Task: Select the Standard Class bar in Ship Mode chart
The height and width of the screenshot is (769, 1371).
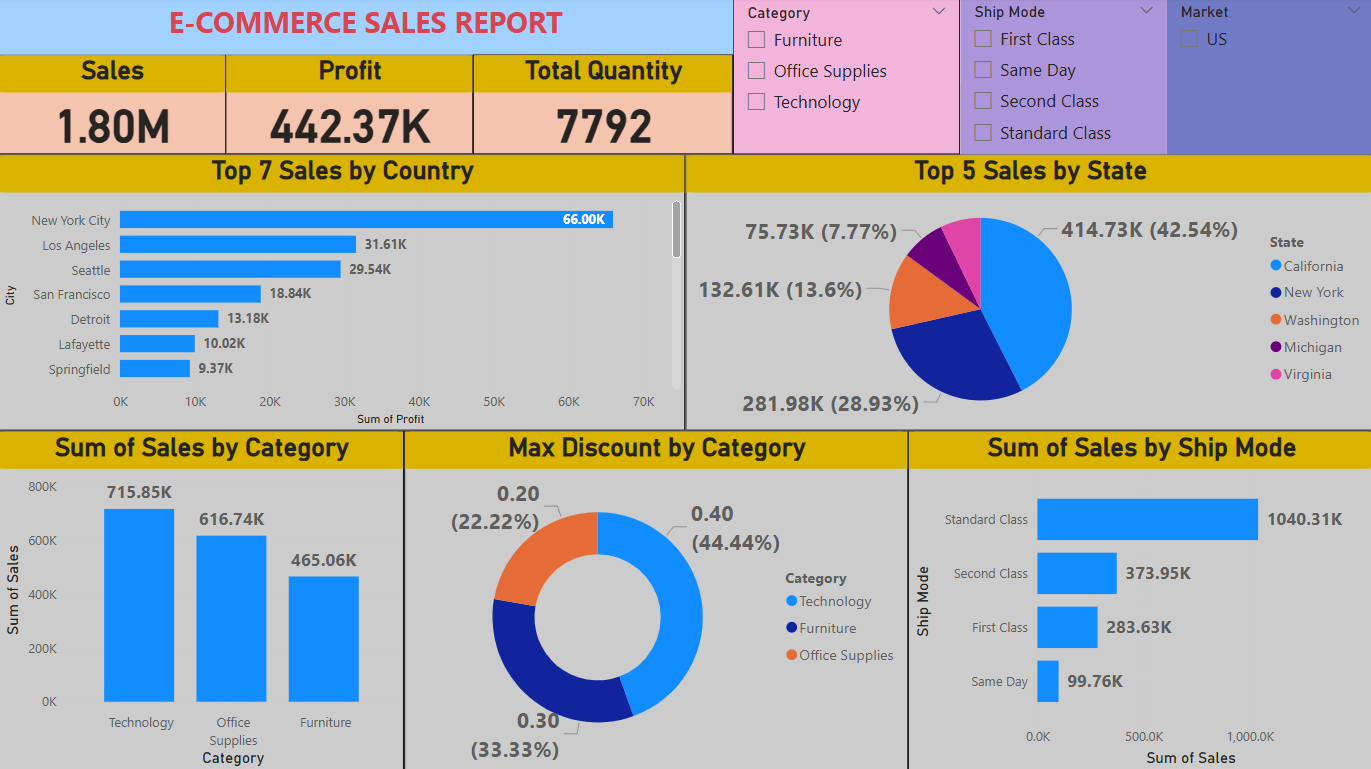Action: click(1147, 520)
